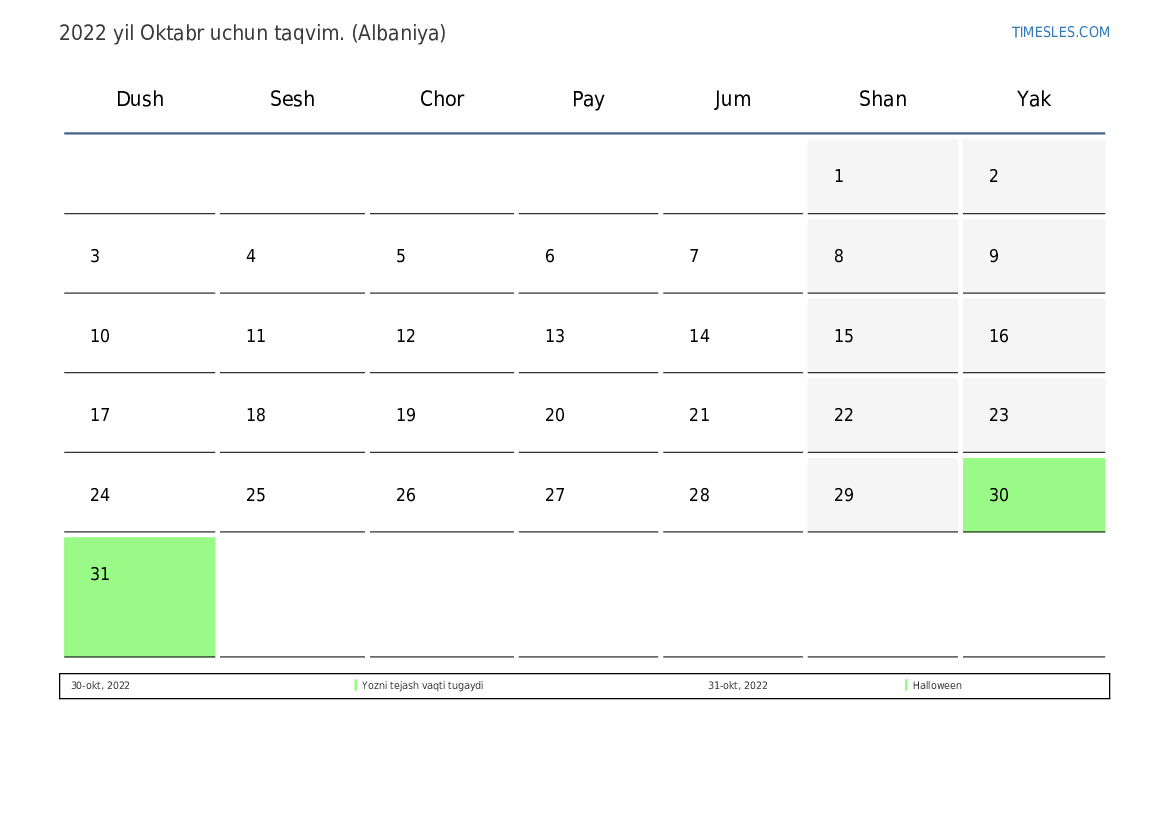Select the Sesh weekday header

[x=292, y=99]
